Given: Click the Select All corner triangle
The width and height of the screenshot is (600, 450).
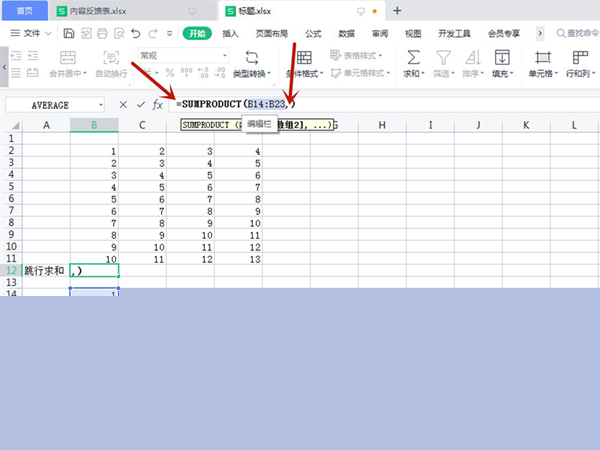Looking at the screenshot, I should 15,126.
